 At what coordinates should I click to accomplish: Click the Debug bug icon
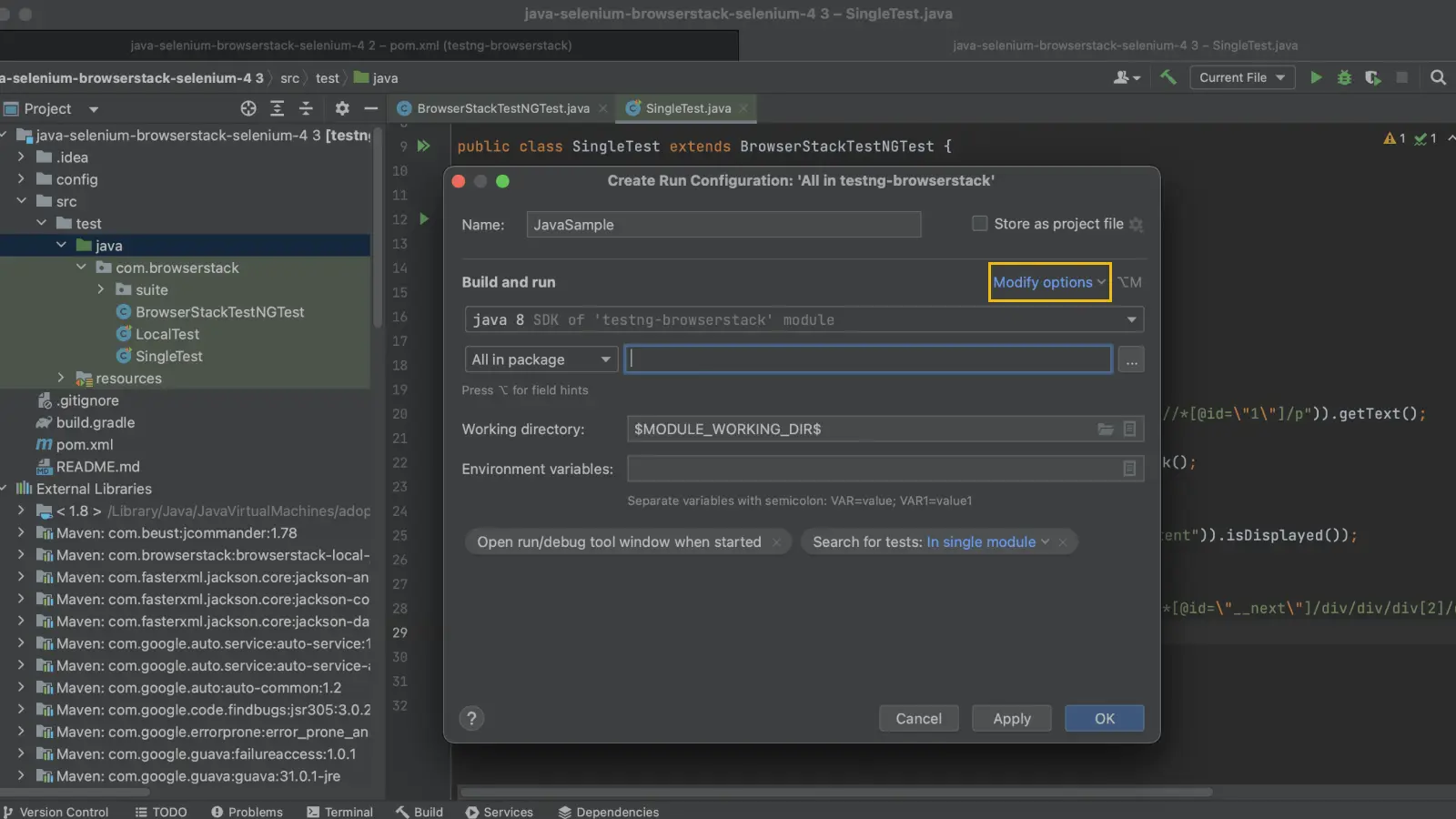click(x=1344, y=78)
